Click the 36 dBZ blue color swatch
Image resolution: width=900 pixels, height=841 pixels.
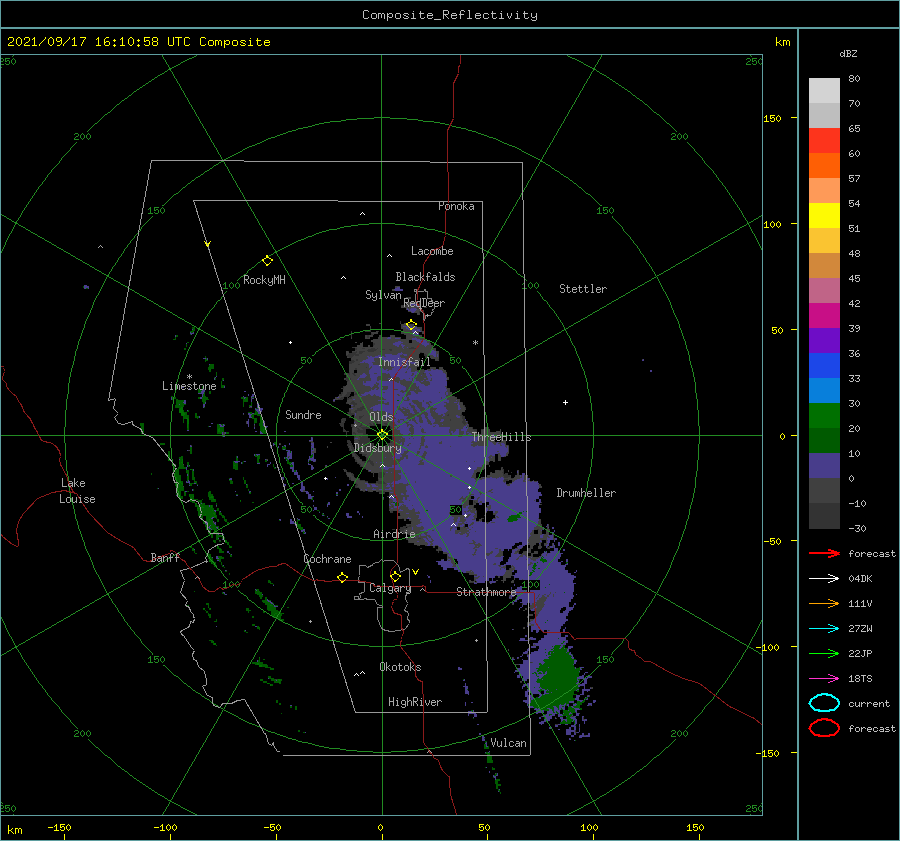point(824,365)
